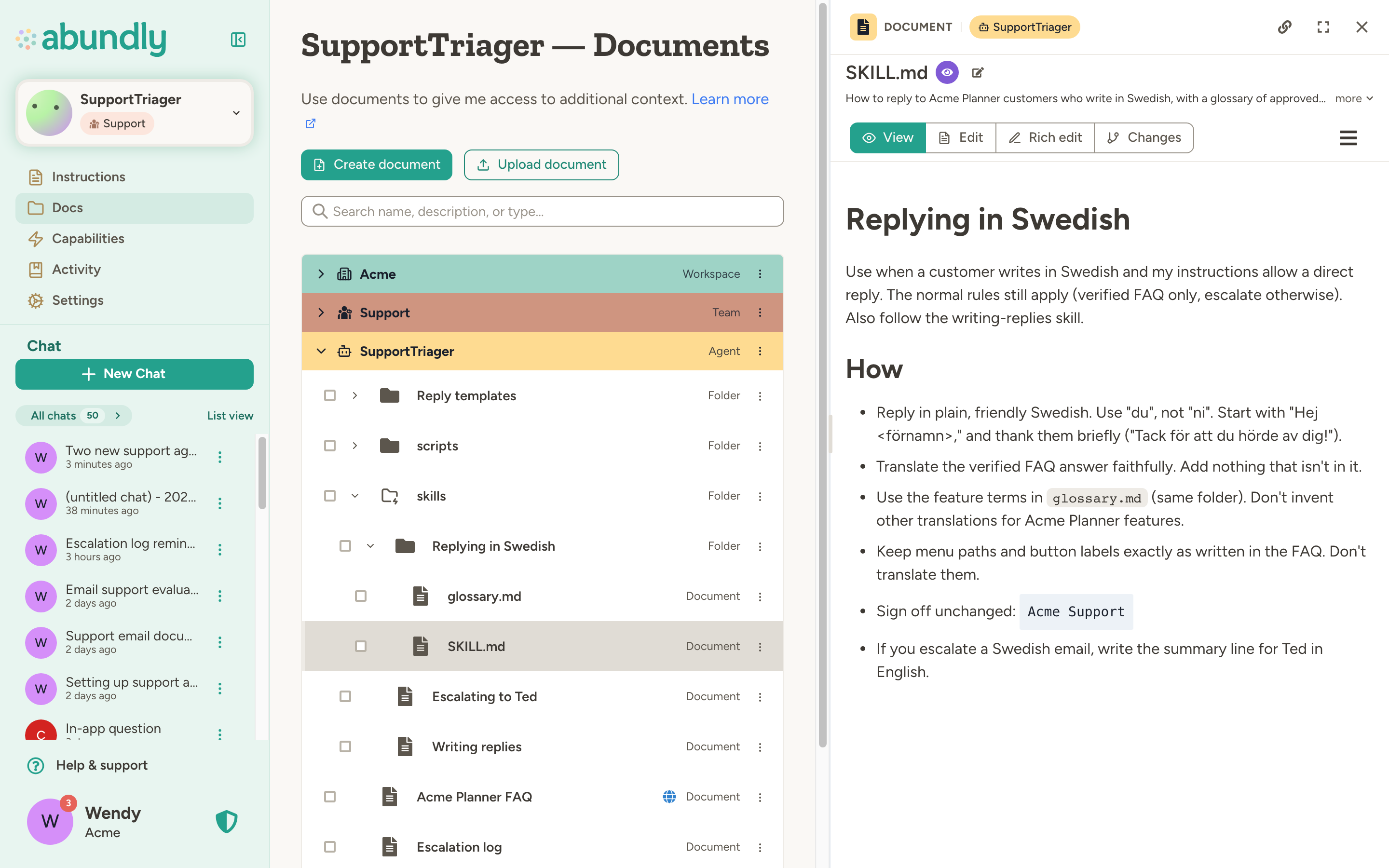Start a New Chat
This screenshot has width=1389, height=868.
(x=134, y=374)
